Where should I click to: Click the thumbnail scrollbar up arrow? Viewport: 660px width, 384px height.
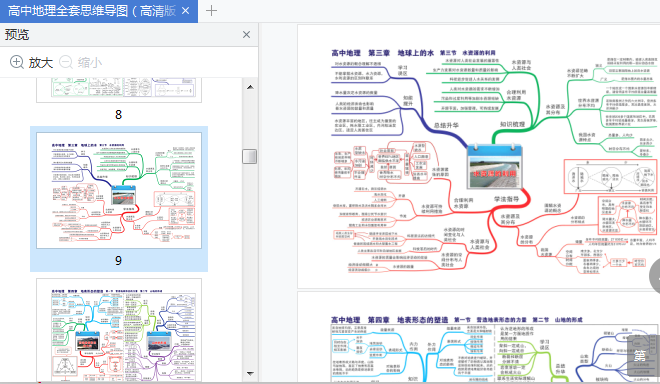click(x=250, y=87)
